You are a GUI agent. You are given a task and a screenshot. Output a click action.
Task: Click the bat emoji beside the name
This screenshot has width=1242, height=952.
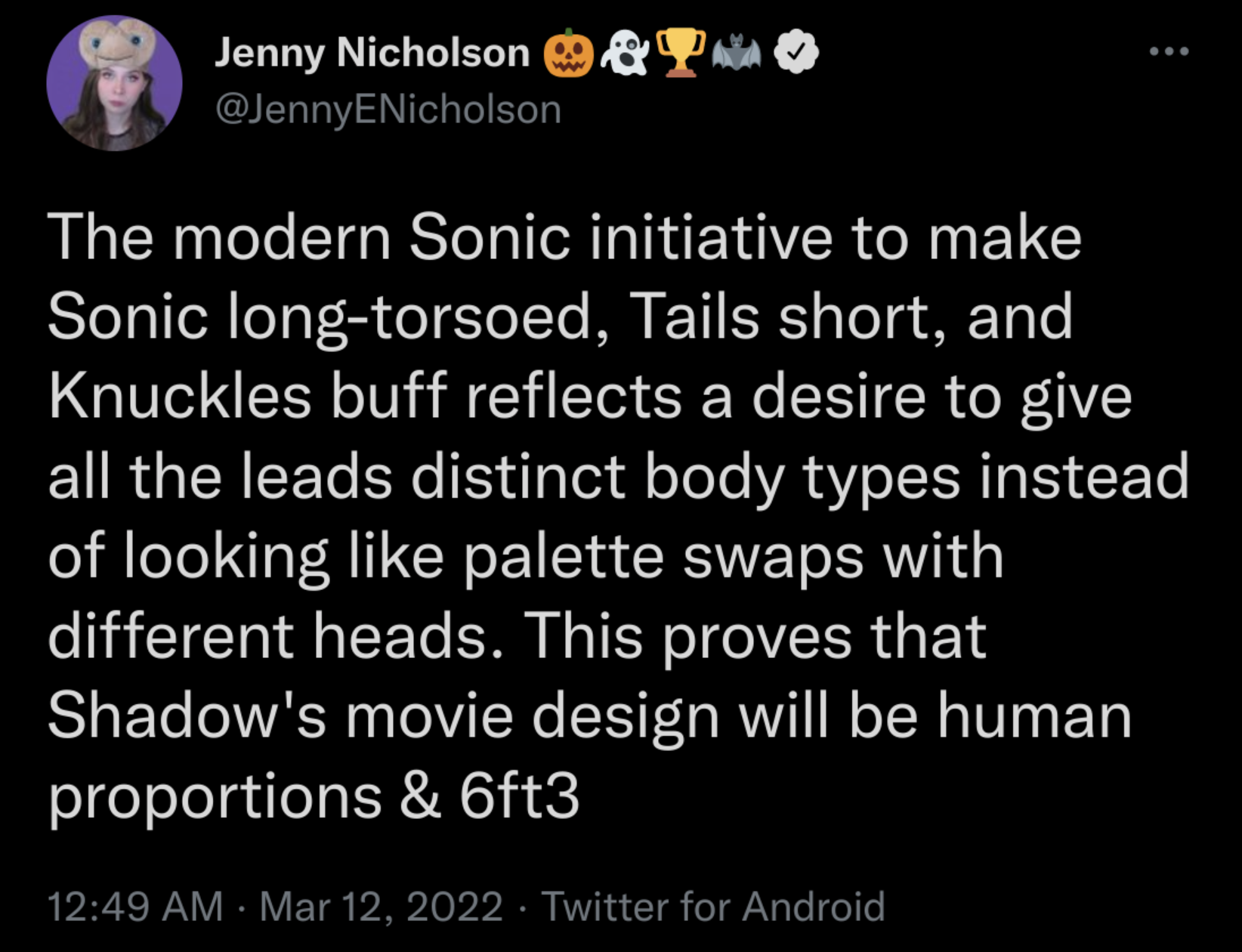pos(737,54)
